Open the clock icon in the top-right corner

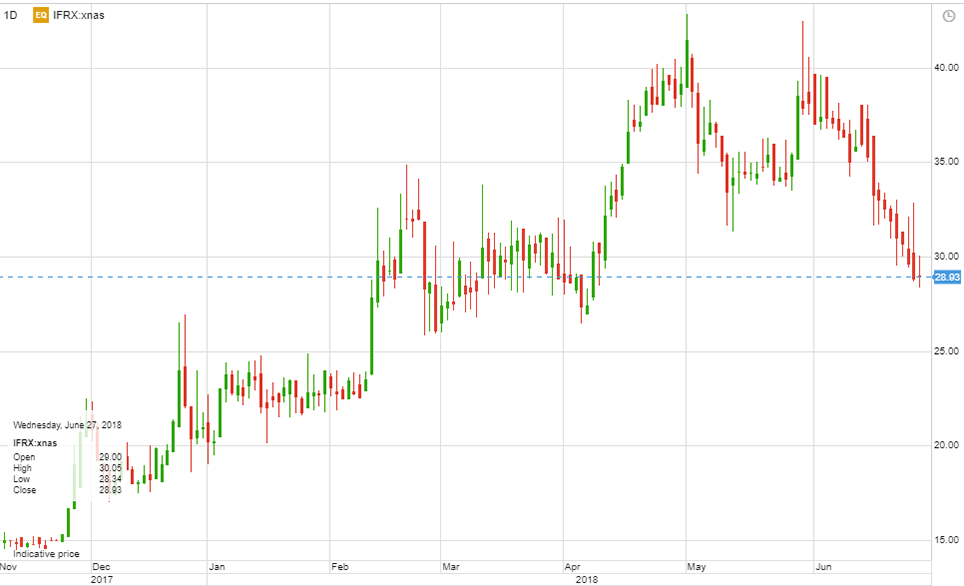tap(949, 16)
